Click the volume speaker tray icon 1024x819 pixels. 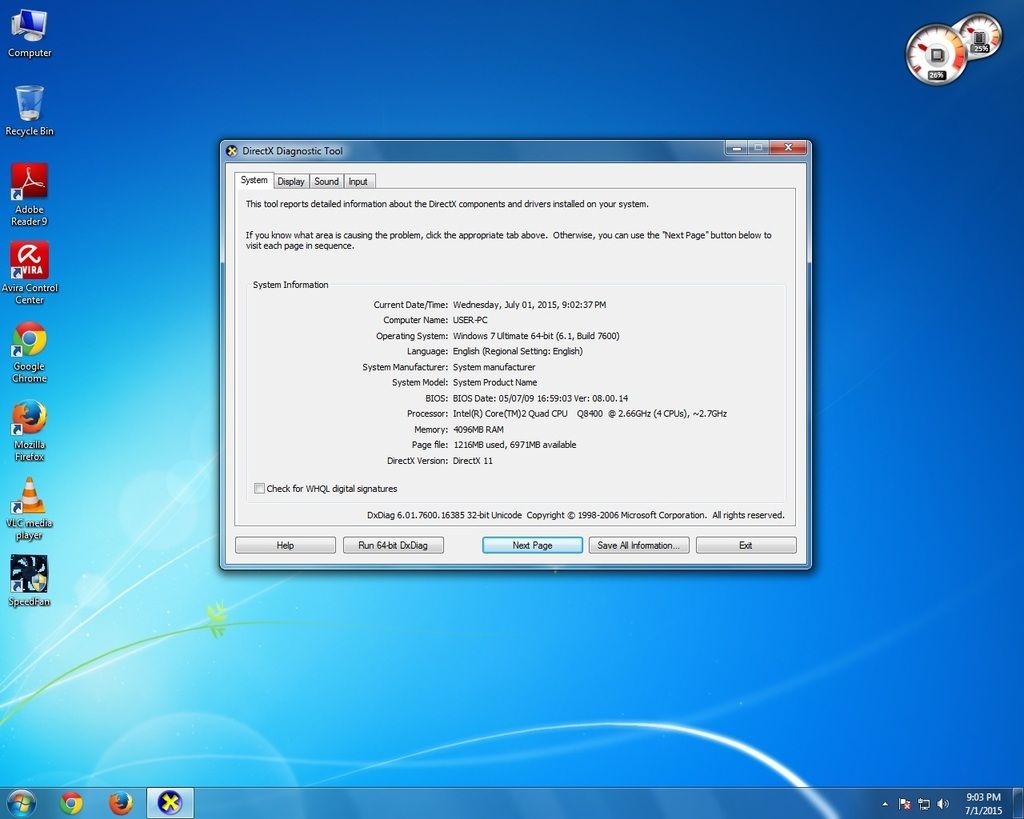[942, 804]
